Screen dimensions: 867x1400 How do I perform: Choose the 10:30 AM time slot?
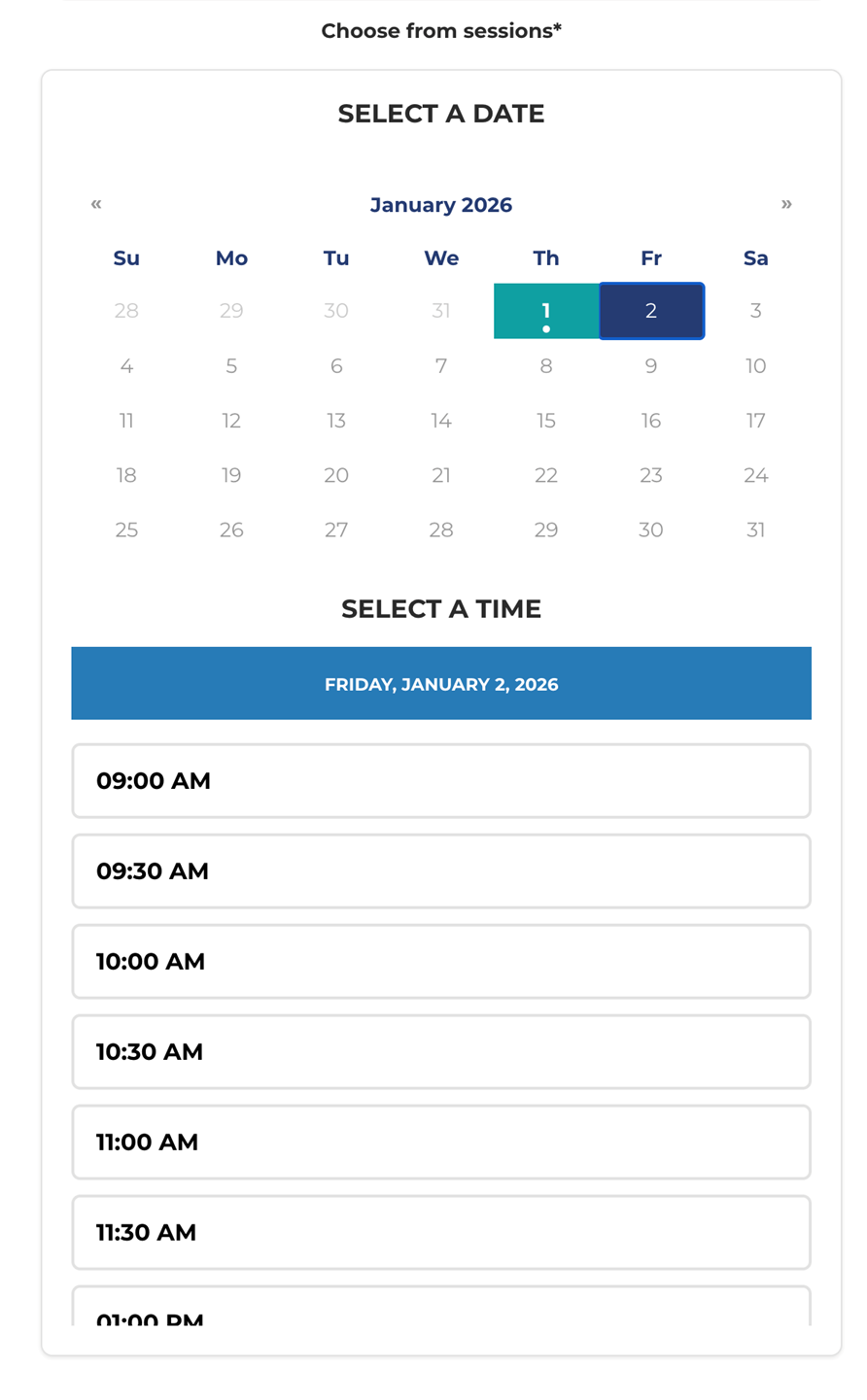(441, 1052)
